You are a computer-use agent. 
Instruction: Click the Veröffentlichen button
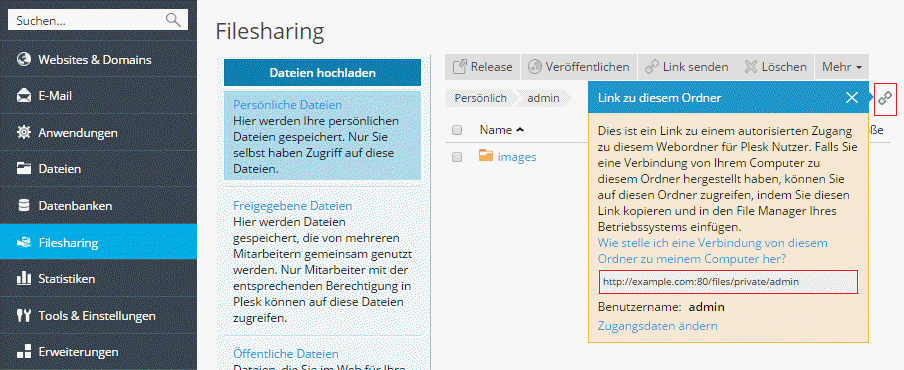(x=579, y=67)
